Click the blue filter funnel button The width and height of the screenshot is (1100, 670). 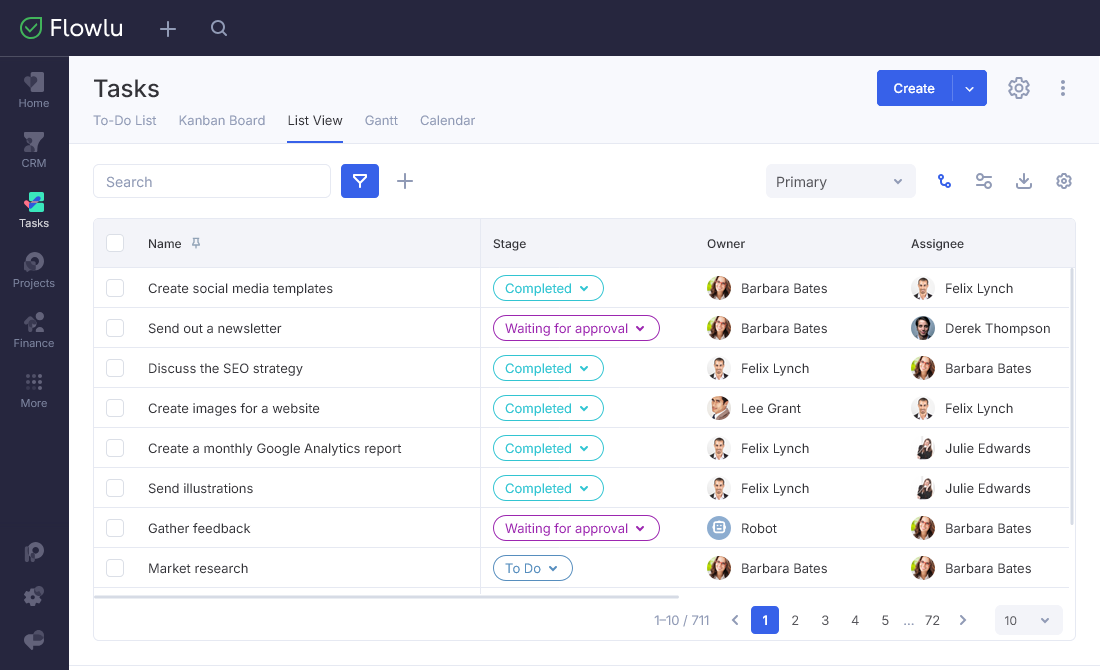pyautogui.click(x=360, y=181)
